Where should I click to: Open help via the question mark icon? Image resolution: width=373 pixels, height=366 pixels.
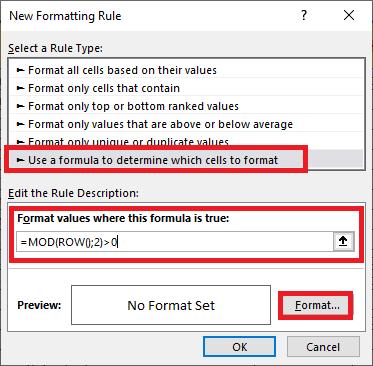click(x=304, y=16)
